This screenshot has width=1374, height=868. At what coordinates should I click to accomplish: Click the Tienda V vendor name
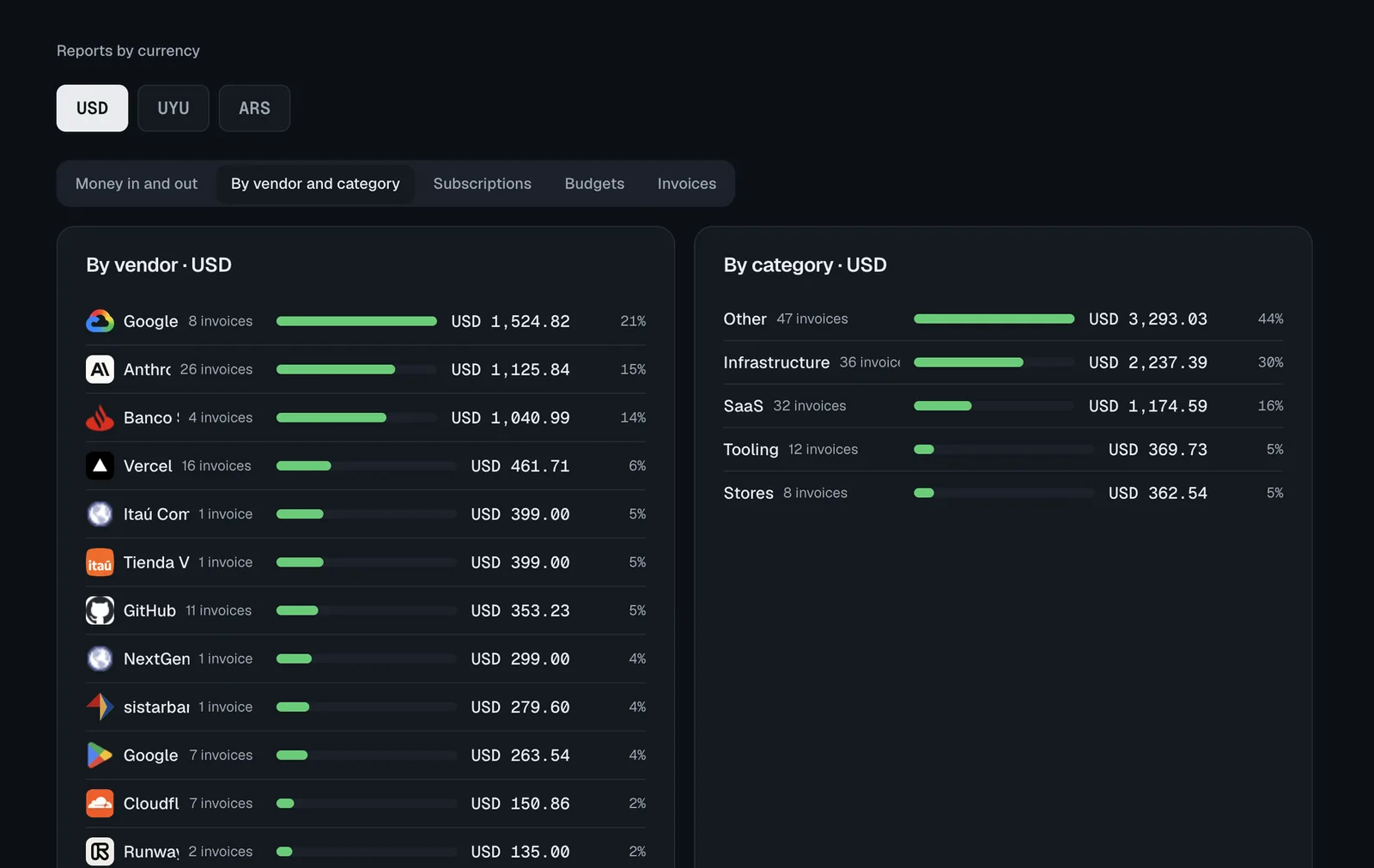[156, 562]
